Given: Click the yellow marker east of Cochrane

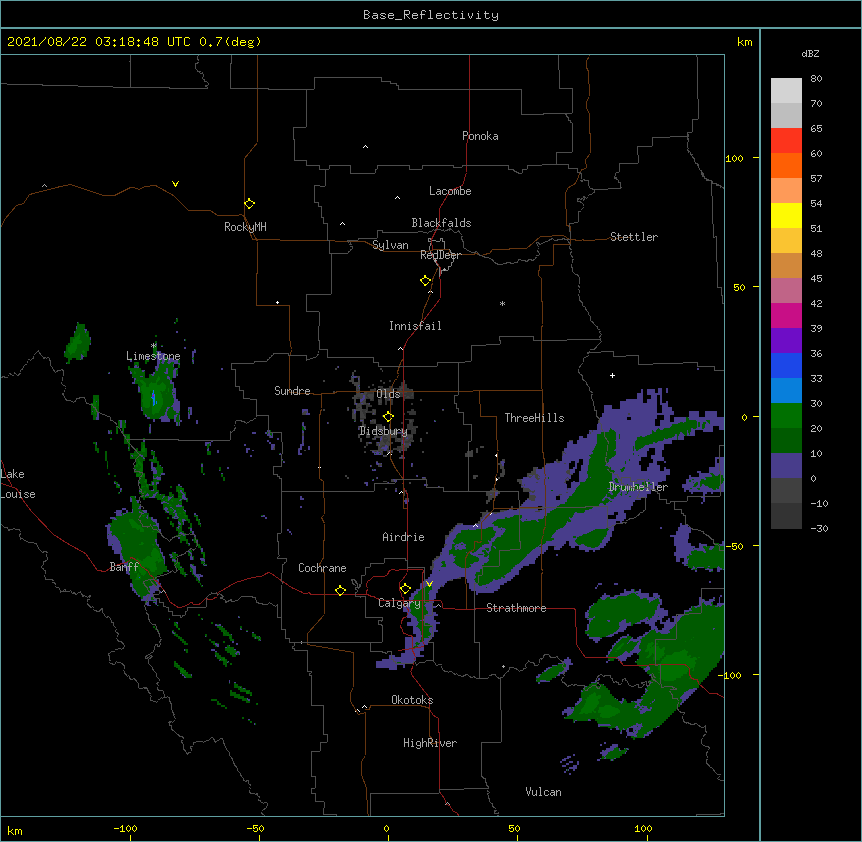Looking at the screenshot, I should pos(340,590).
